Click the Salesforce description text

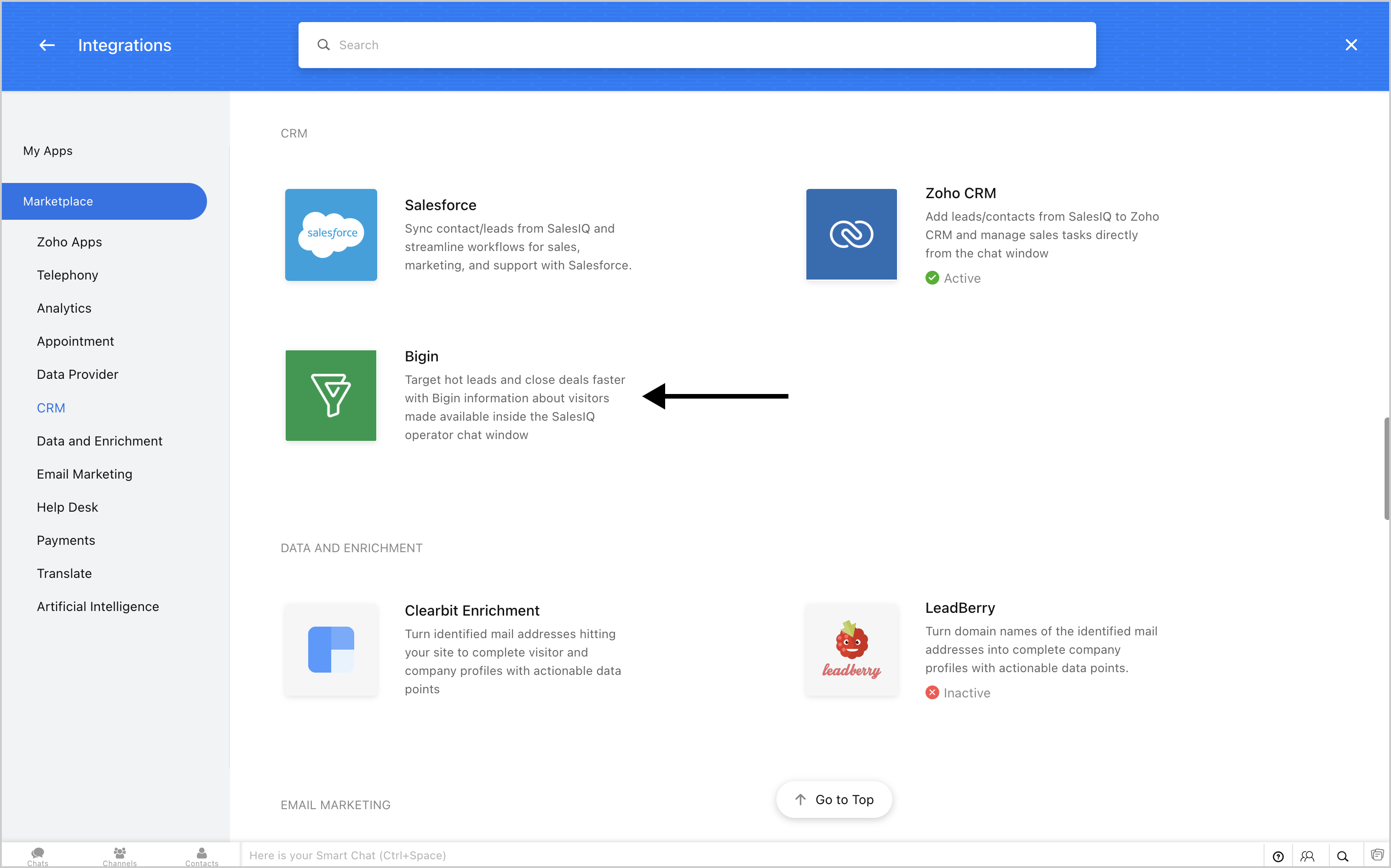(x=518, y=247)
